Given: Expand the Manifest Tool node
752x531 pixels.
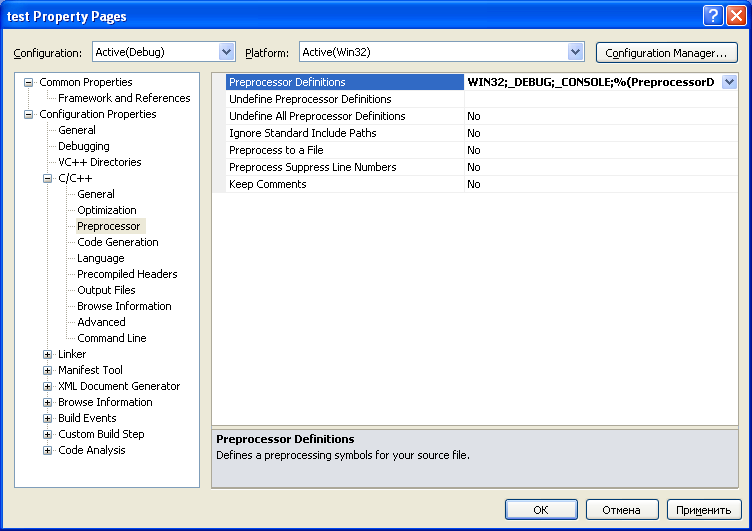Looking at the screenshot, I should (x=47, y=370).
